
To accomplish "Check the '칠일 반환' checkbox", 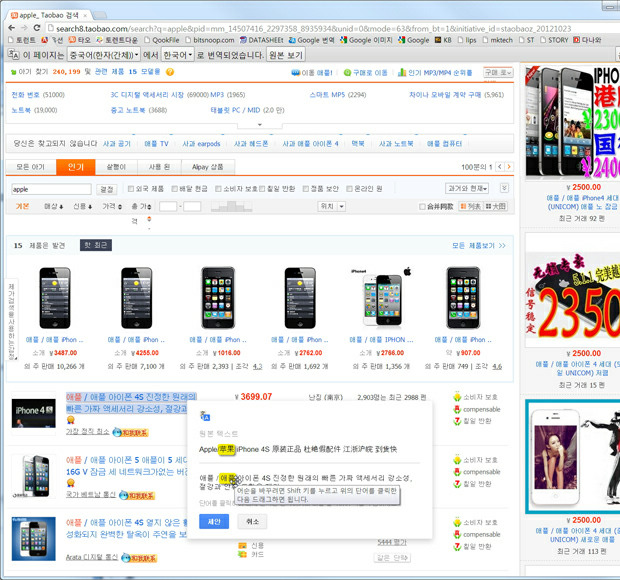I will (262, 189).
